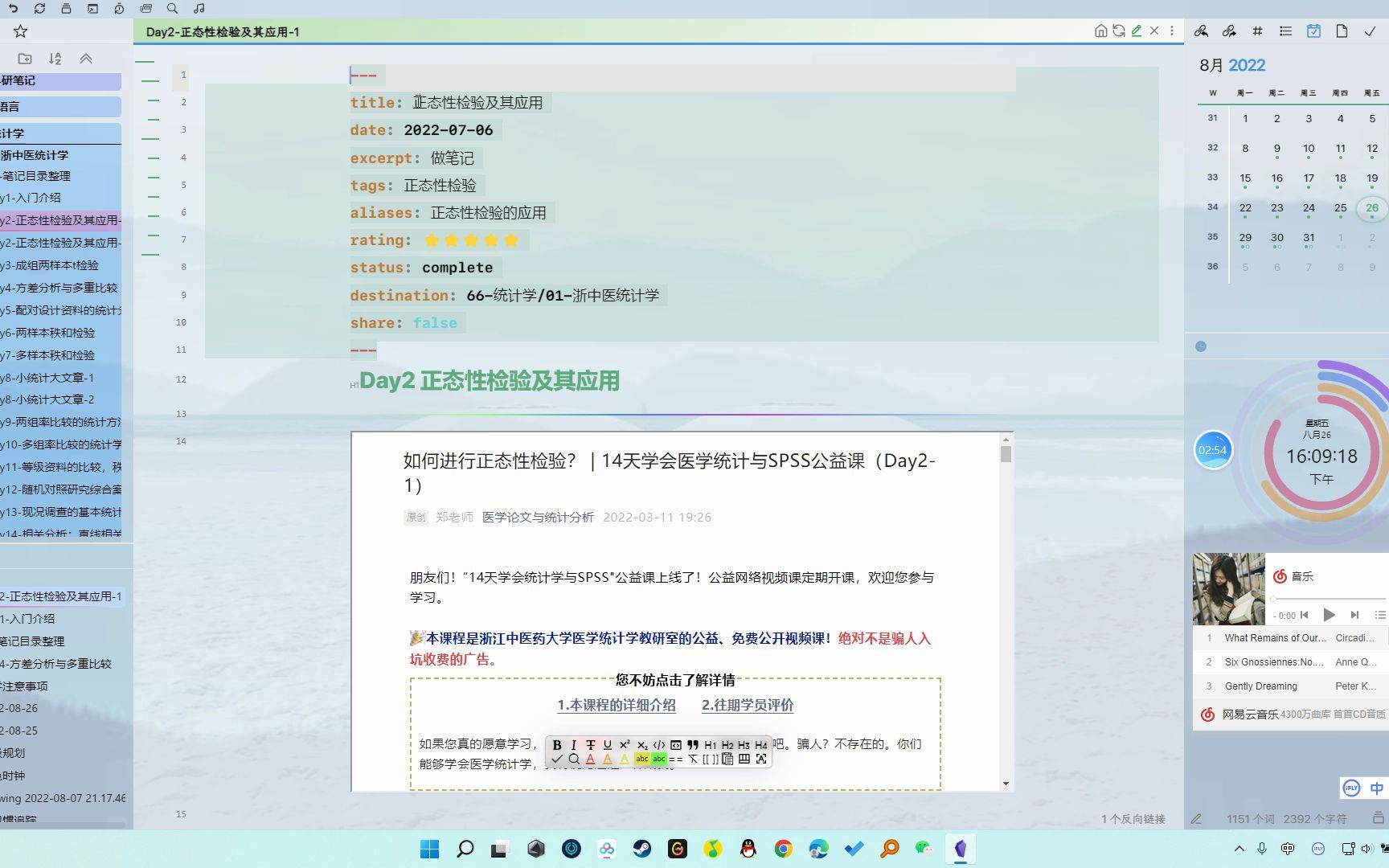Select the Day2-正态性检验及其应用-1 tab

pyautogui.click(x=222, y=31)
